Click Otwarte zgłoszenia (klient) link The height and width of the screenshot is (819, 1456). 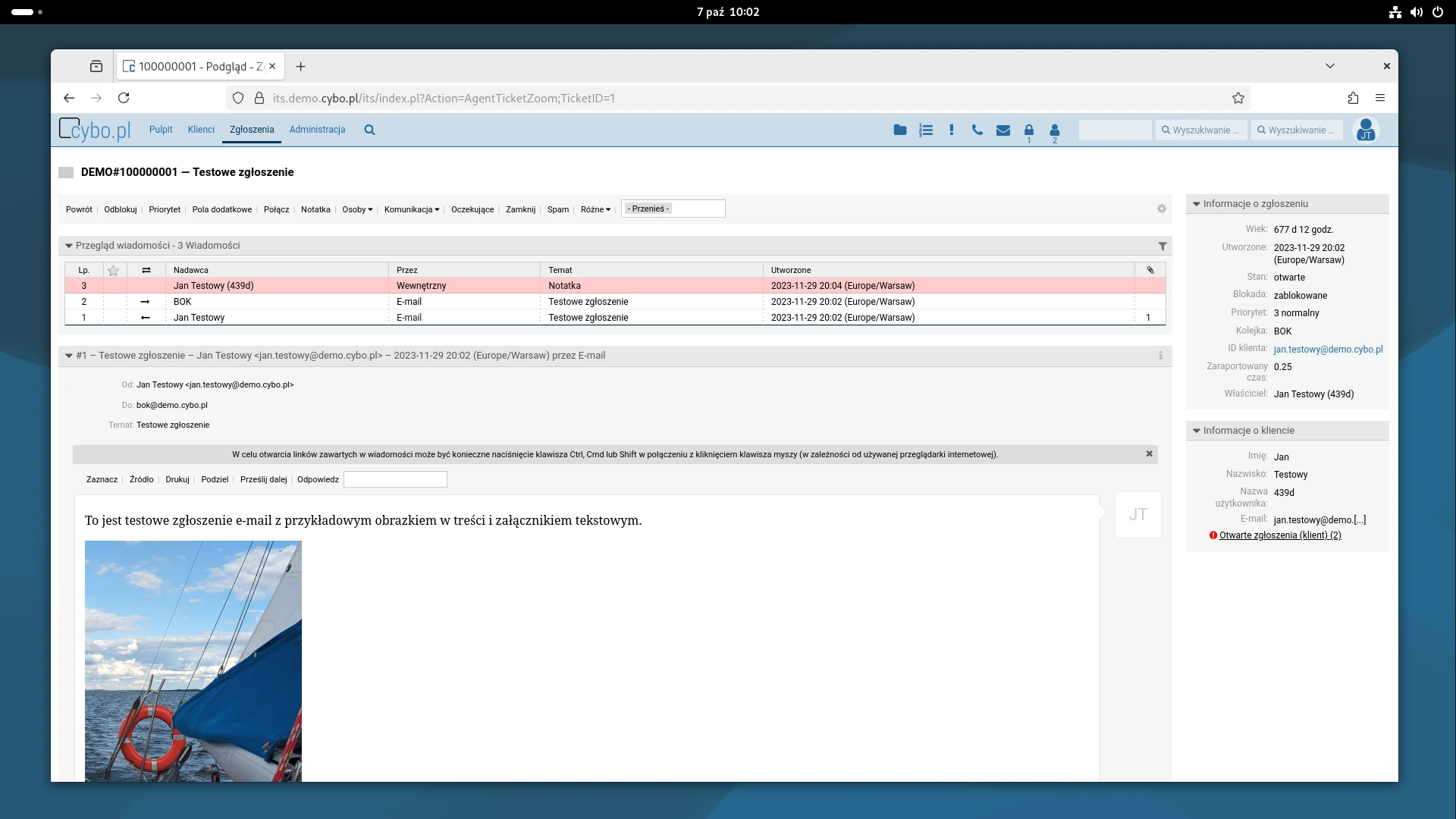(x=1280, y=535)
